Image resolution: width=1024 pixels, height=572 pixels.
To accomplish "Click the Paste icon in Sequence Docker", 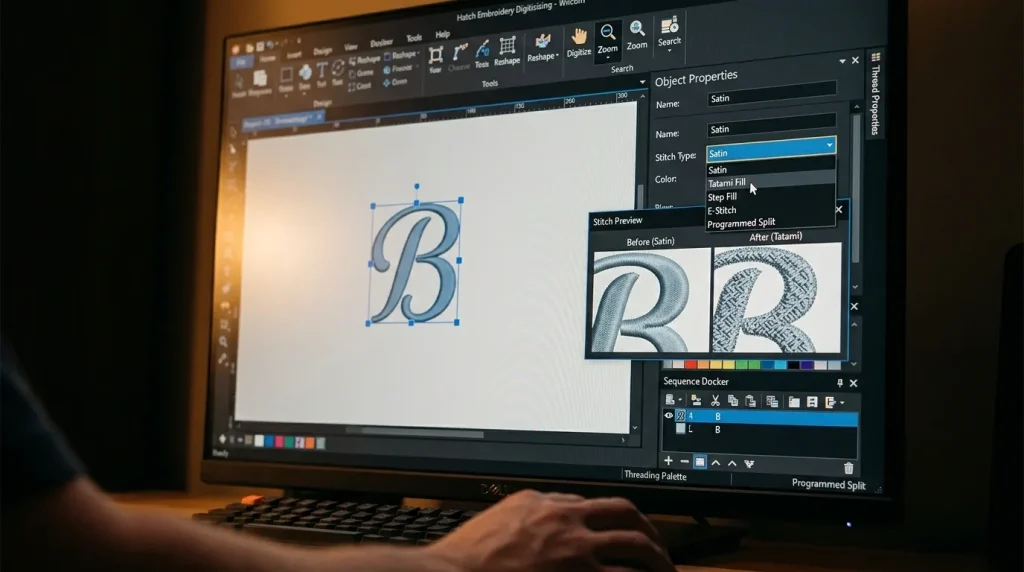I will coord(750,401).
